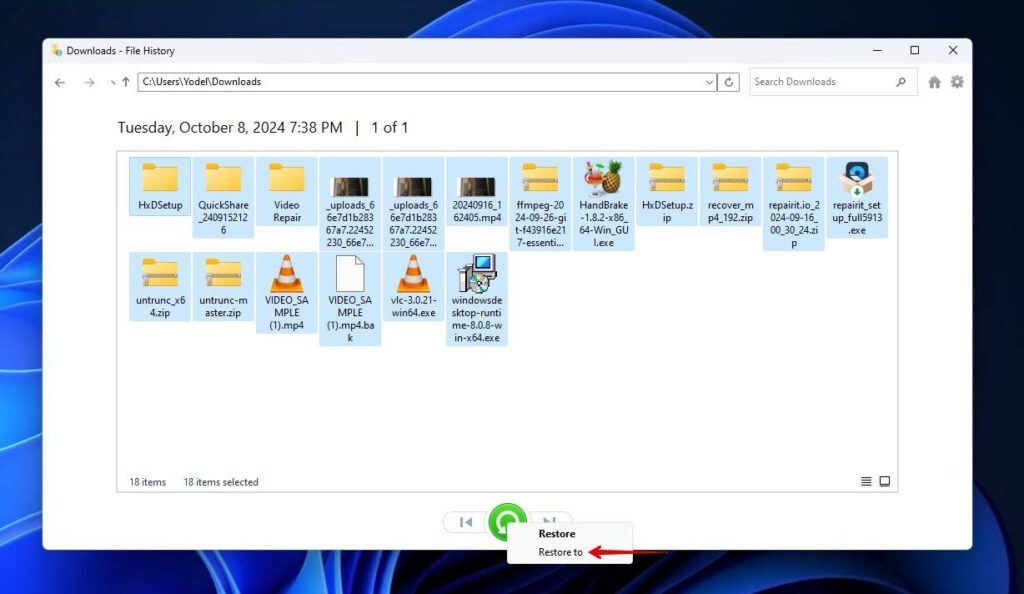Click inside the Search Downloads box

820,81
